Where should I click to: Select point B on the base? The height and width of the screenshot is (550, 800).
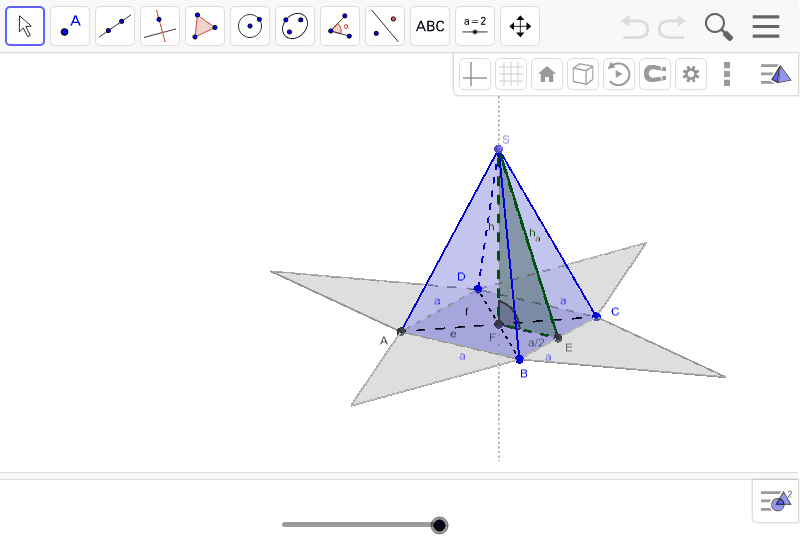pos(519,360)
